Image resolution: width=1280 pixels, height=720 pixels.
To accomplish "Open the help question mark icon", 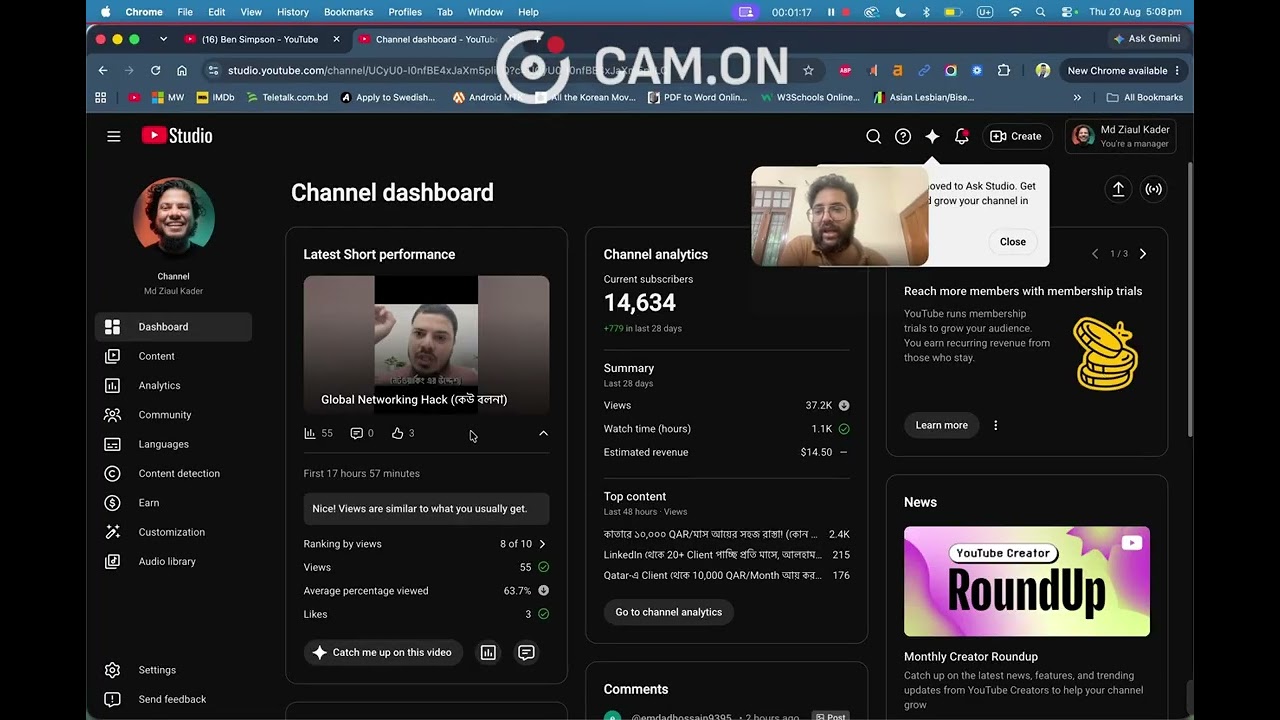I will click(903, 136).
